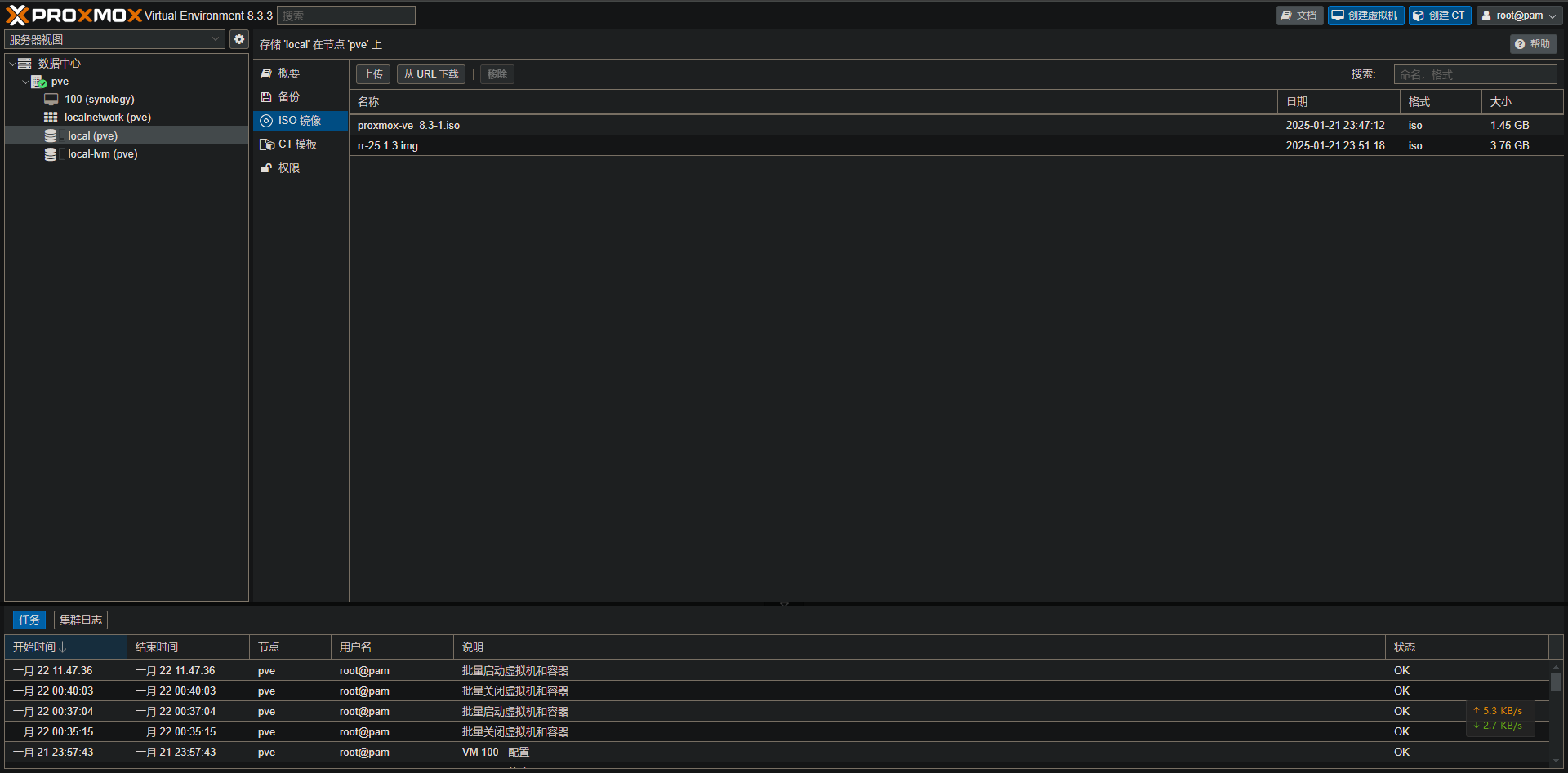Focus the 命名, 格式 filter field

coord(1475,74)
